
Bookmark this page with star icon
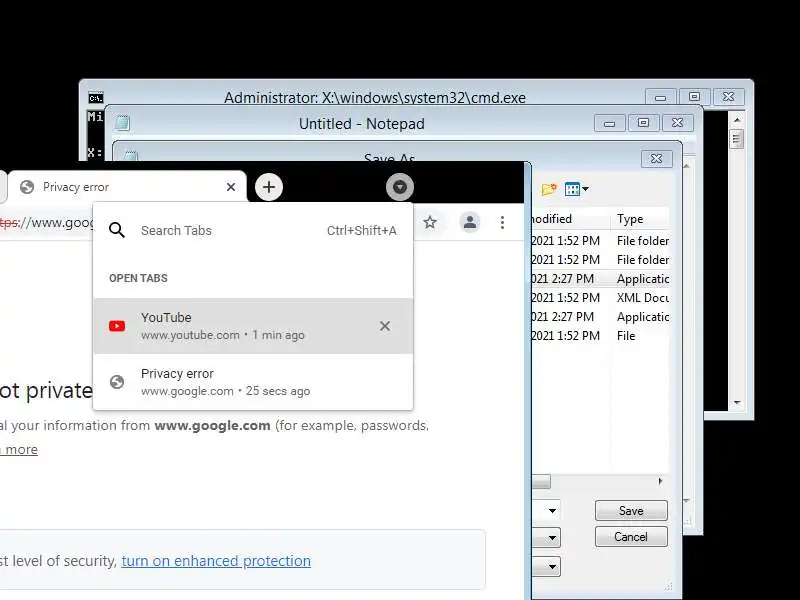pyautogui.click(x=430, y=222)
